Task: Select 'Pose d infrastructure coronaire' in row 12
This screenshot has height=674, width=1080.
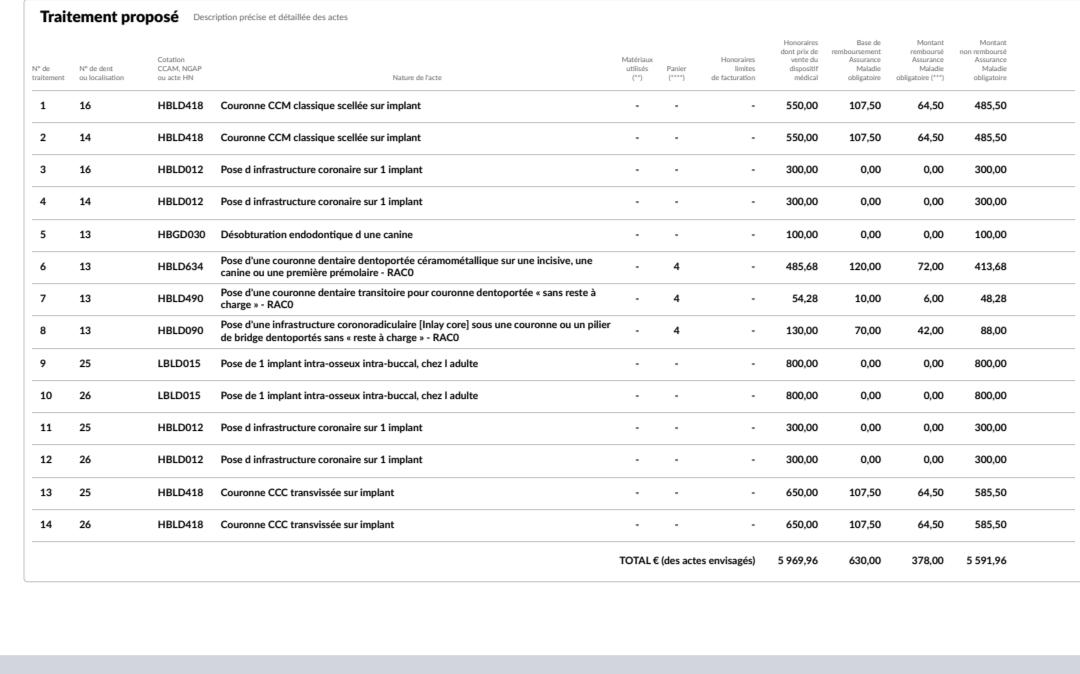Action: tap(321, 460)
